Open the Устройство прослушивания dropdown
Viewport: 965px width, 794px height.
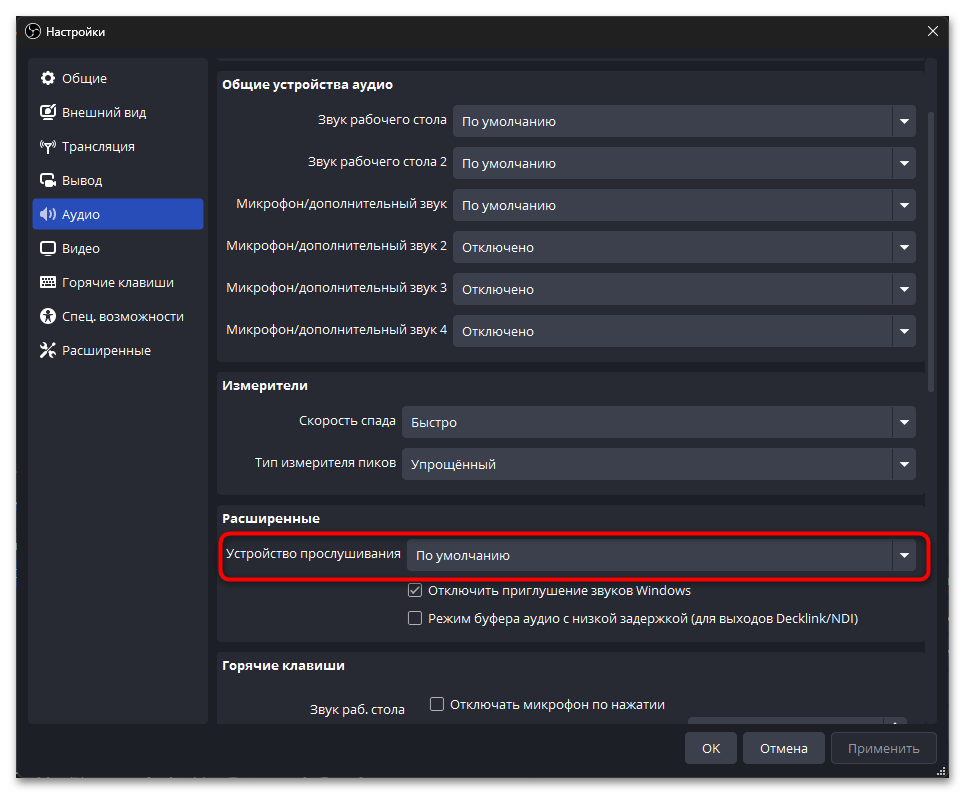(661, 555)
